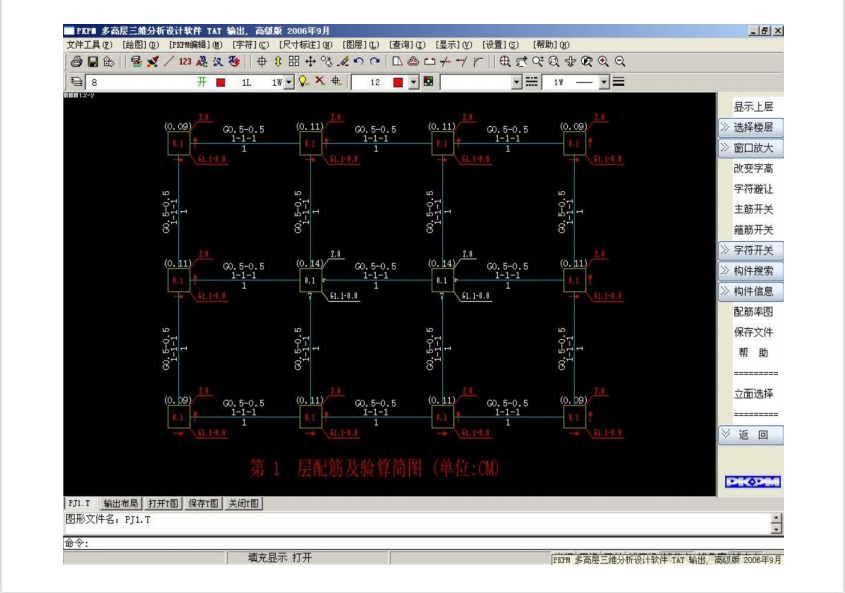Open the [绘图](D) menu
This screenshot has height=593, width=845.
point(141,45)
